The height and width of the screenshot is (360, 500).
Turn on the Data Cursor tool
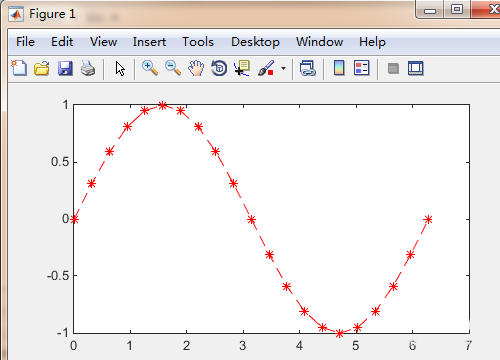(x=242, y=68)
